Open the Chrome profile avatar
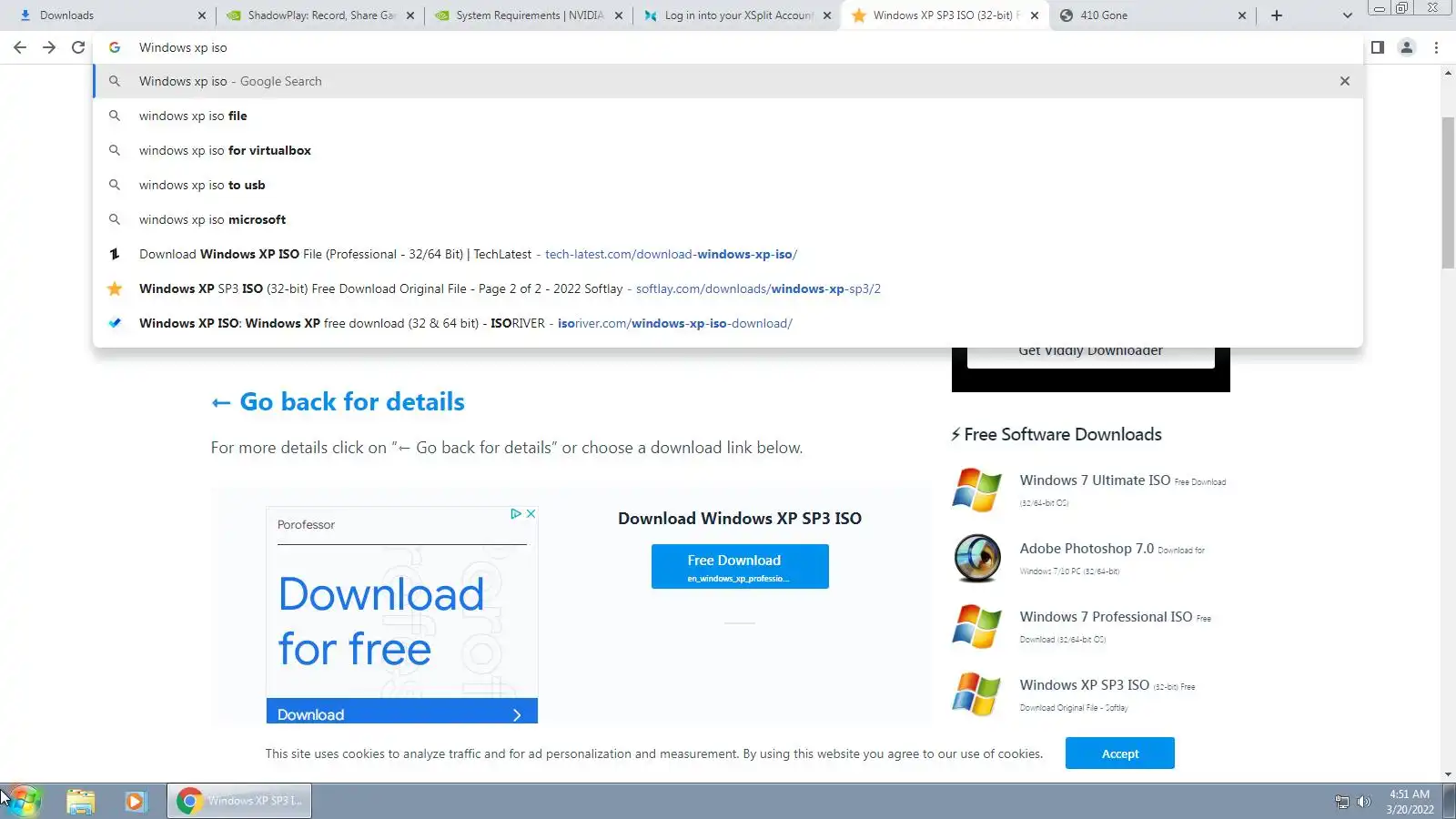The width and height of the screenshot is (1456, 819). coord(1407,47)
